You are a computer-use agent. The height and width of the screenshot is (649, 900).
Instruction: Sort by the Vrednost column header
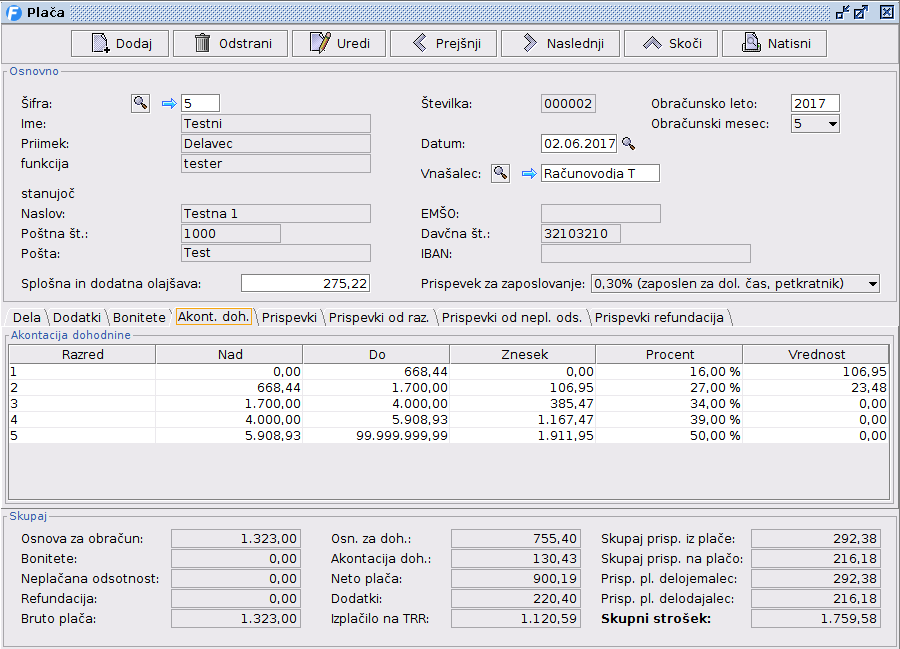coord(816,355)
